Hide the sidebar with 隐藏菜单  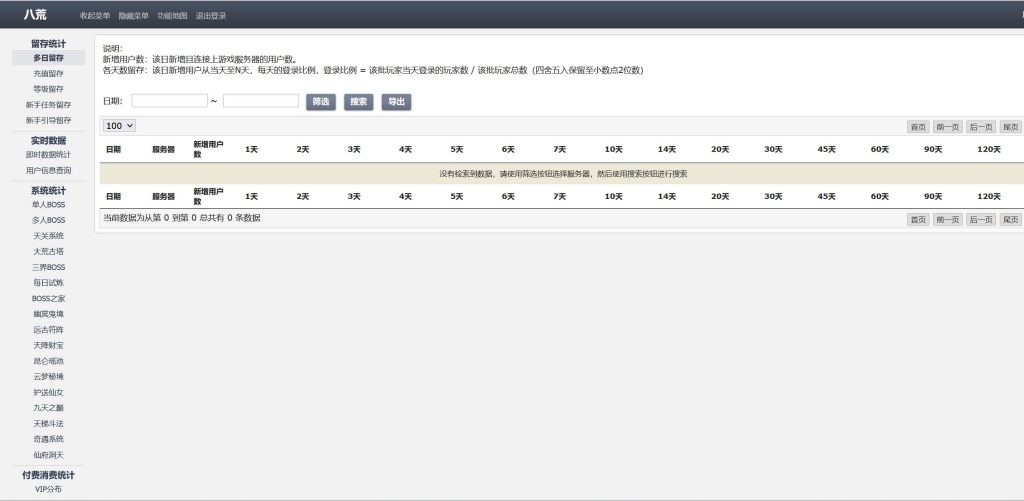tap(133, 16)
